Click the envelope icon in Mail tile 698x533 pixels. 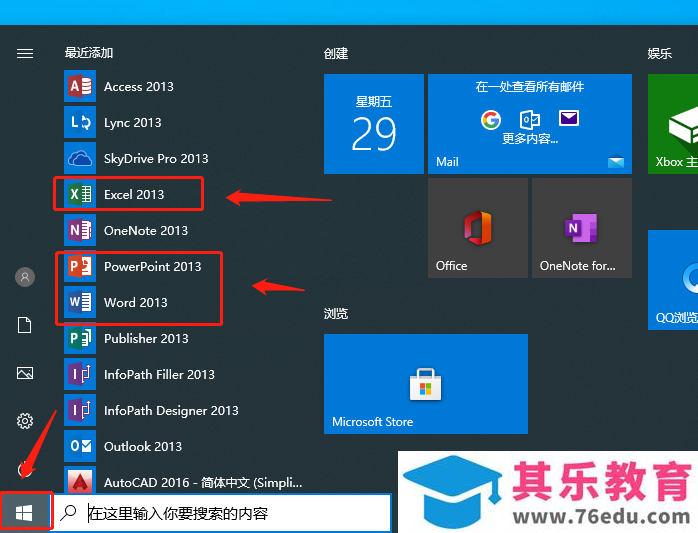(568, 118)
